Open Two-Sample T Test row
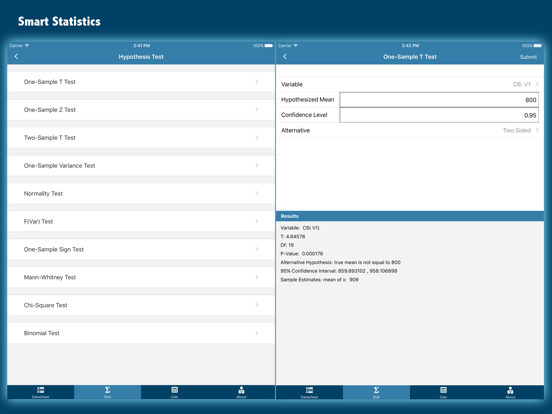Viewport: 552px width, 414px height. 141,138
